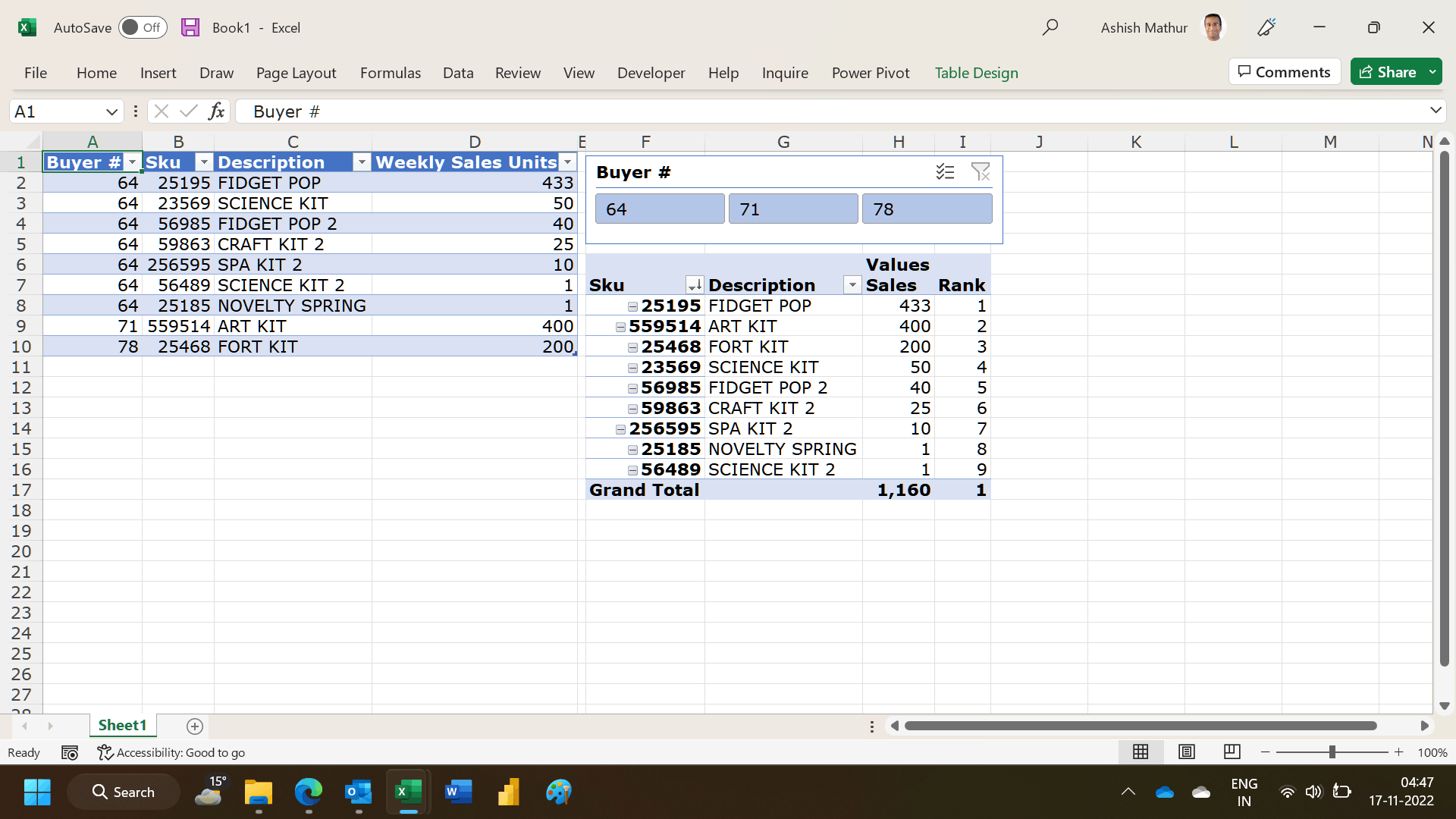Open Microsoft Edge from the taskbar
Screen dimensions: 1456x819
click(x=309, y=792)
